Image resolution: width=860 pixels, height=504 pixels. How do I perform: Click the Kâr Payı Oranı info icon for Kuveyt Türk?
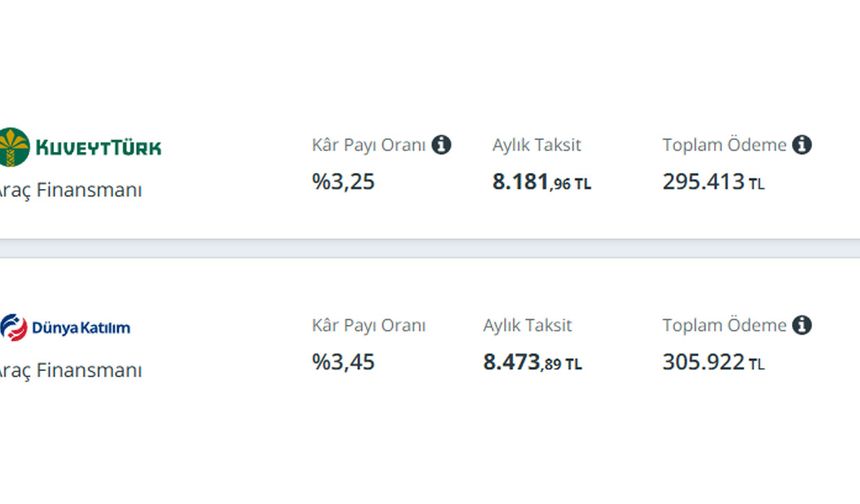click(441, 145)
